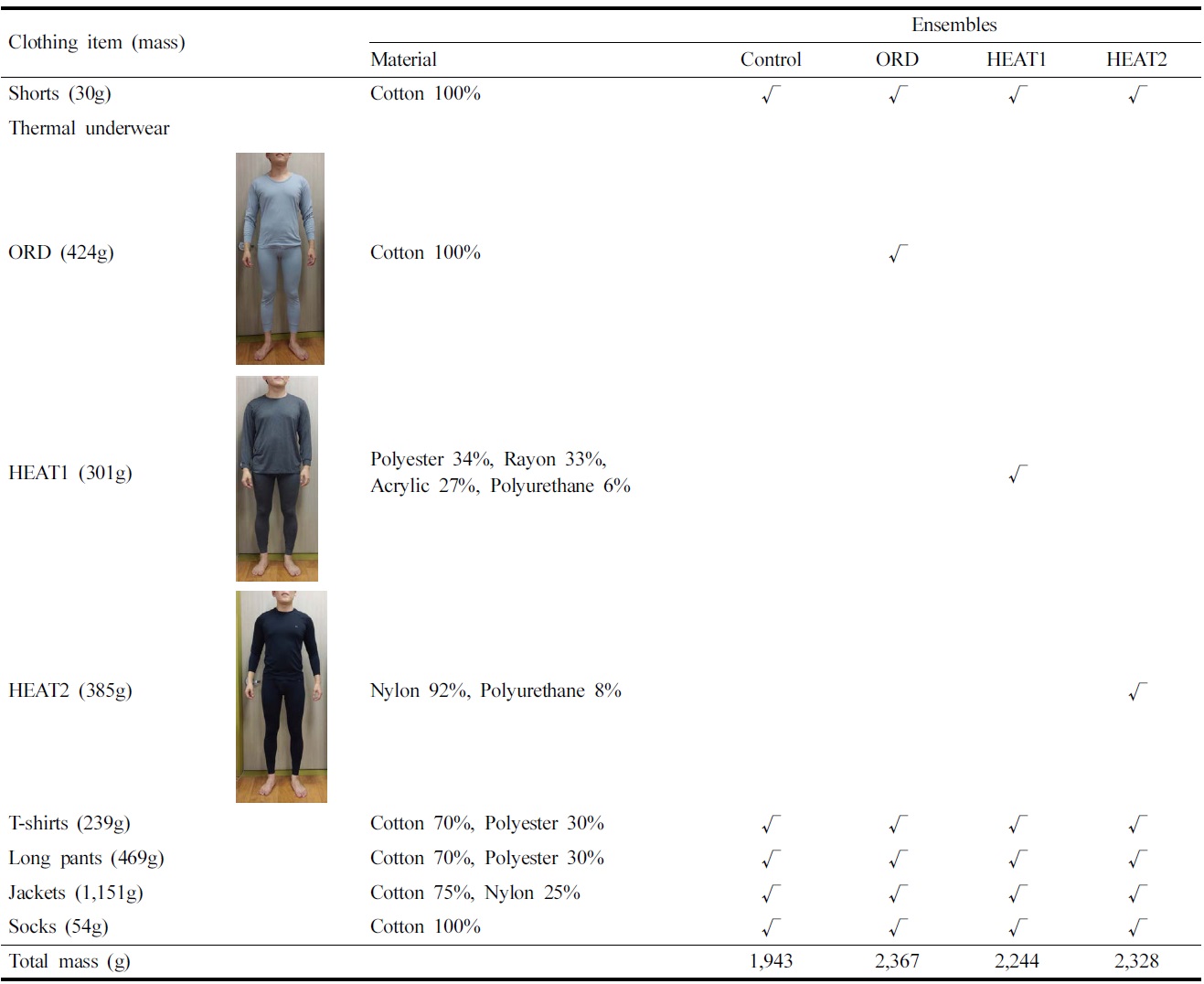1204x984 pixels.
Task: Click the checkmark in the HEAT2 underwear row
Action: (x=1136, y=691)
